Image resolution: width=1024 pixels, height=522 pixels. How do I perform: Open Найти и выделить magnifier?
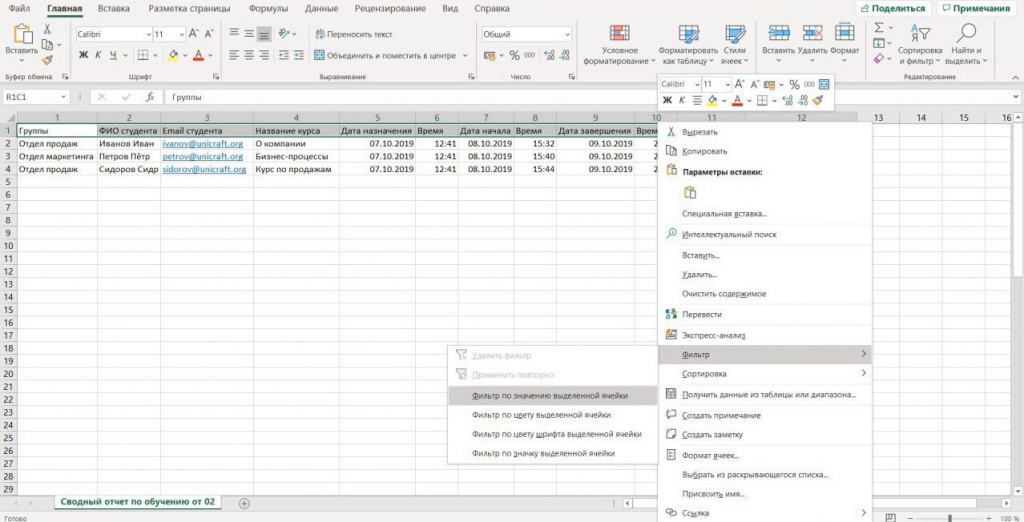[x=967, y=44]
